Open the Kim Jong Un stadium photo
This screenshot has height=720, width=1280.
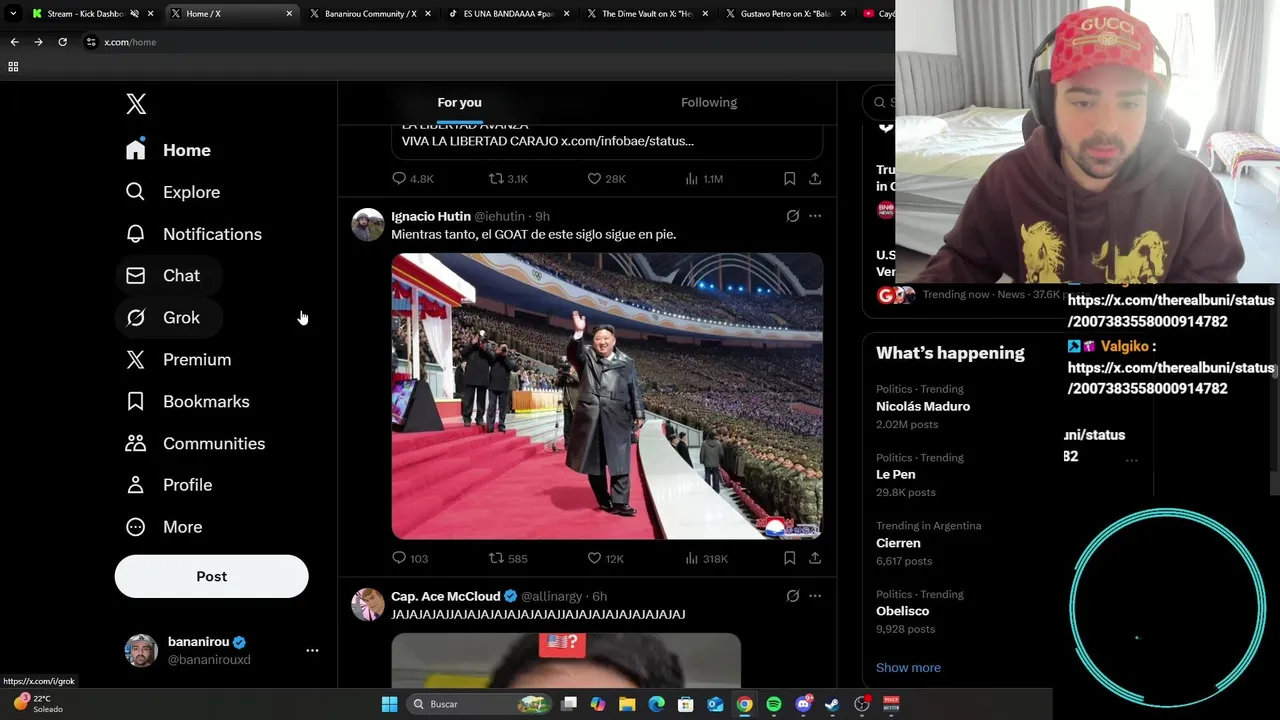pyautogui.click(x=607, y=396)
